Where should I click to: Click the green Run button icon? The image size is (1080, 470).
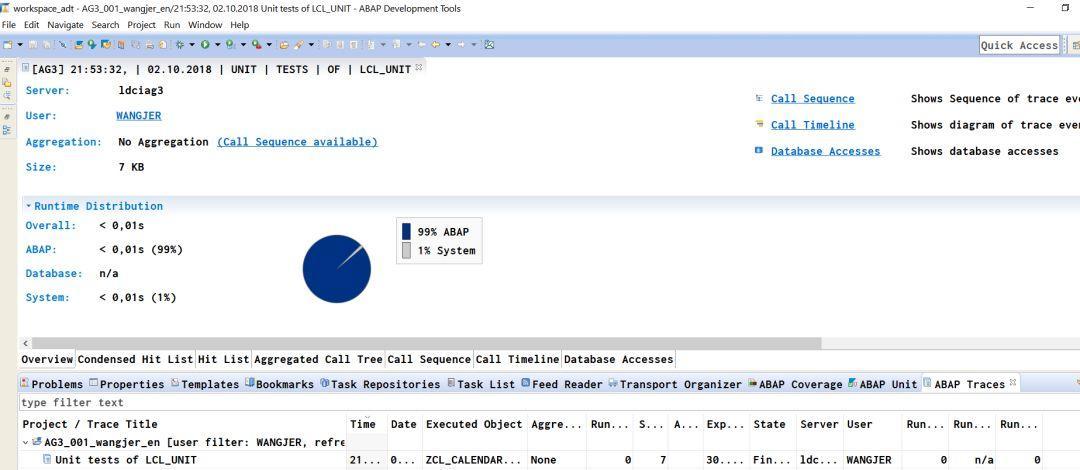click(205, 45)
